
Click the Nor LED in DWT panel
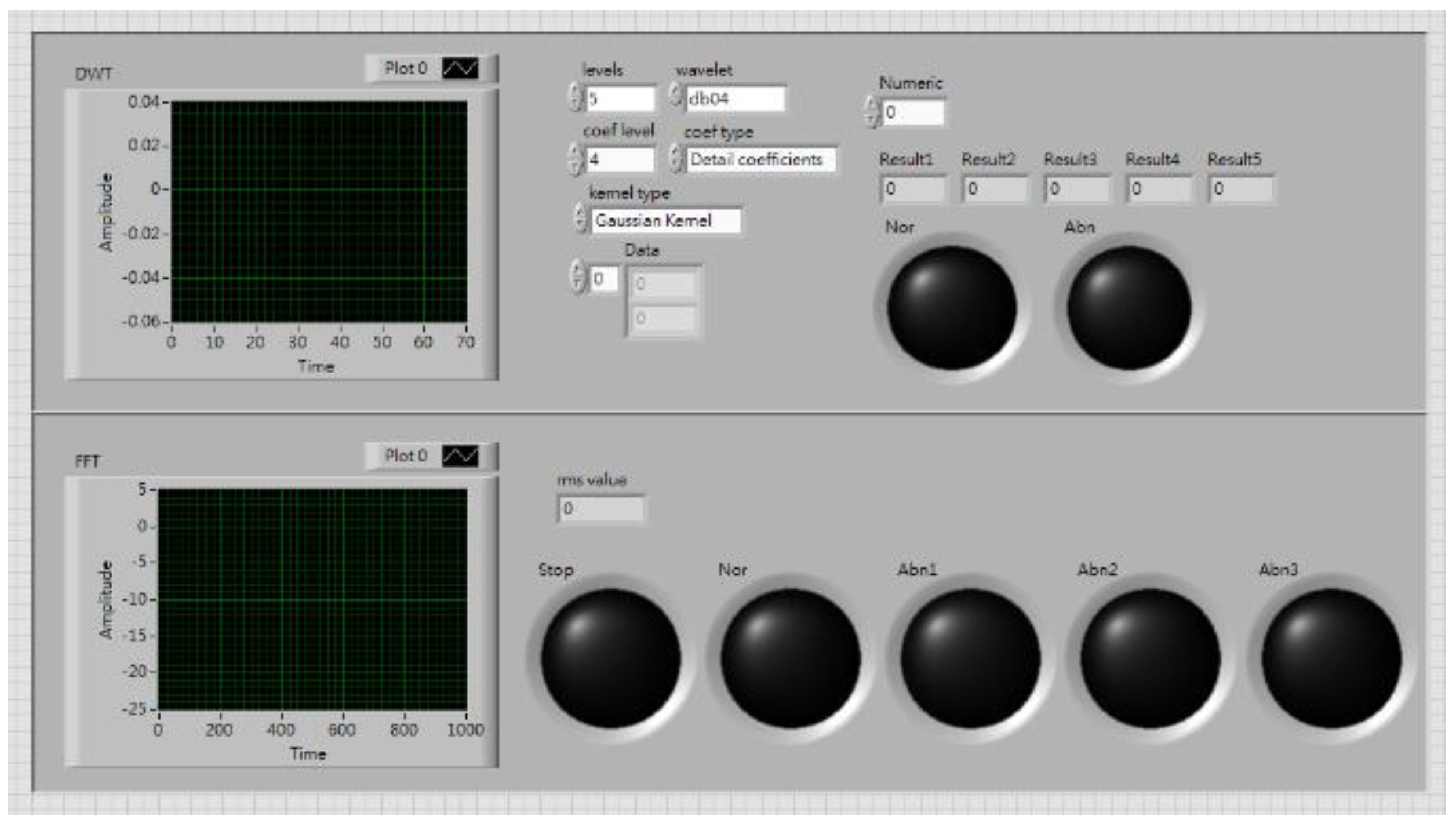coord(952,308)
